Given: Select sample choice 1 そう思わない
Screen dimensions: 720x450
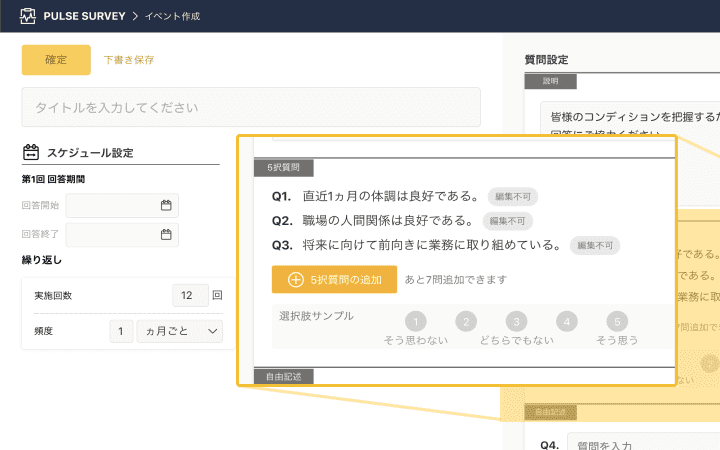Looking at the screenshot, I should pyautogui.click(x=416, y=322).
